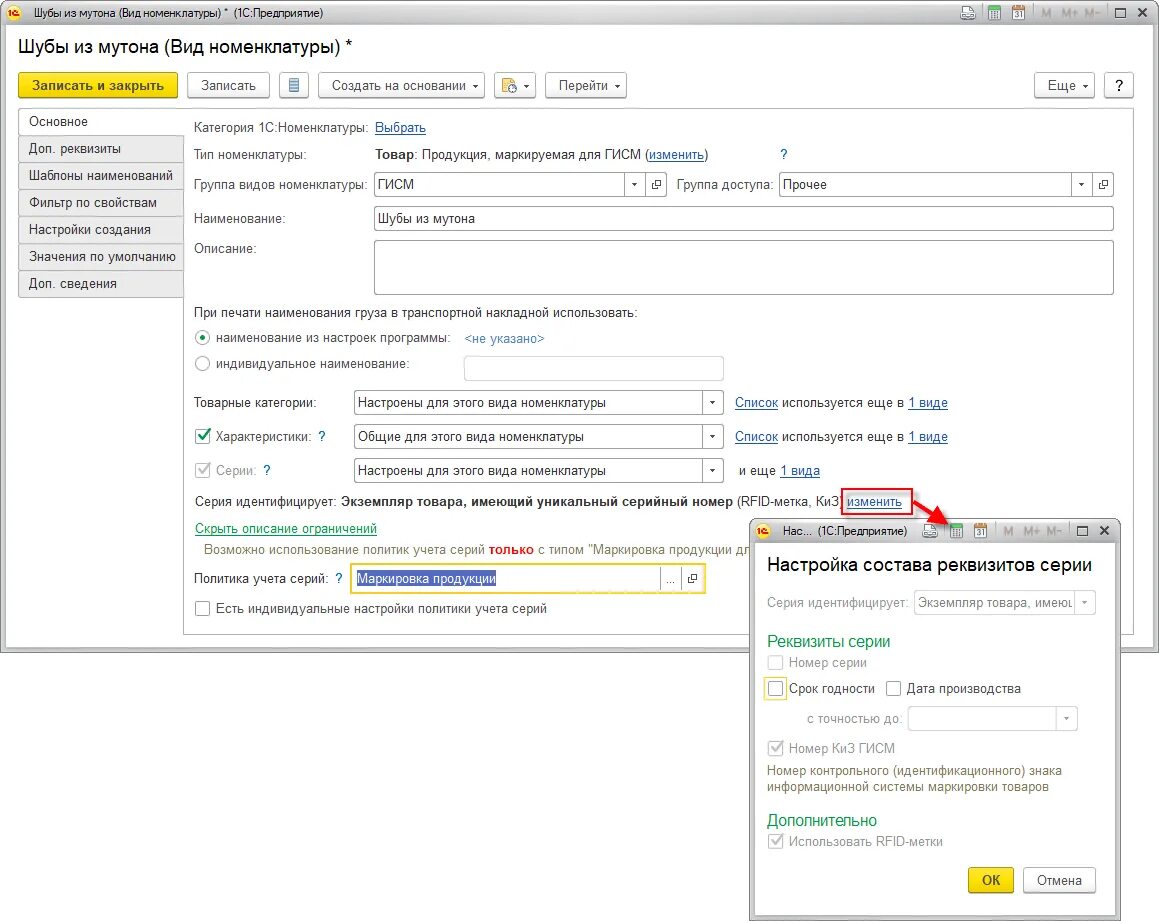
Task: Select radio наименование из настроек программы
Action: [202, 338]
